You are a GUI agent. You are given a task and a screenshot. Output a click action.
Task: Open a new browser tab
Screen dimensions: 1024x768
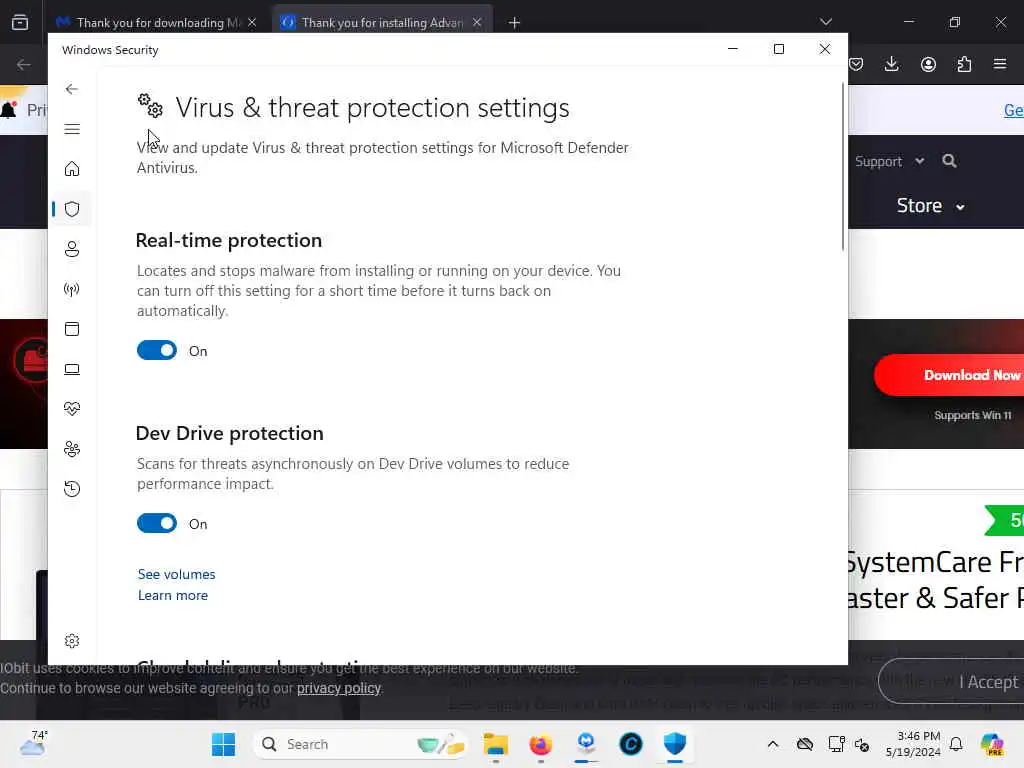click(514, 23)
